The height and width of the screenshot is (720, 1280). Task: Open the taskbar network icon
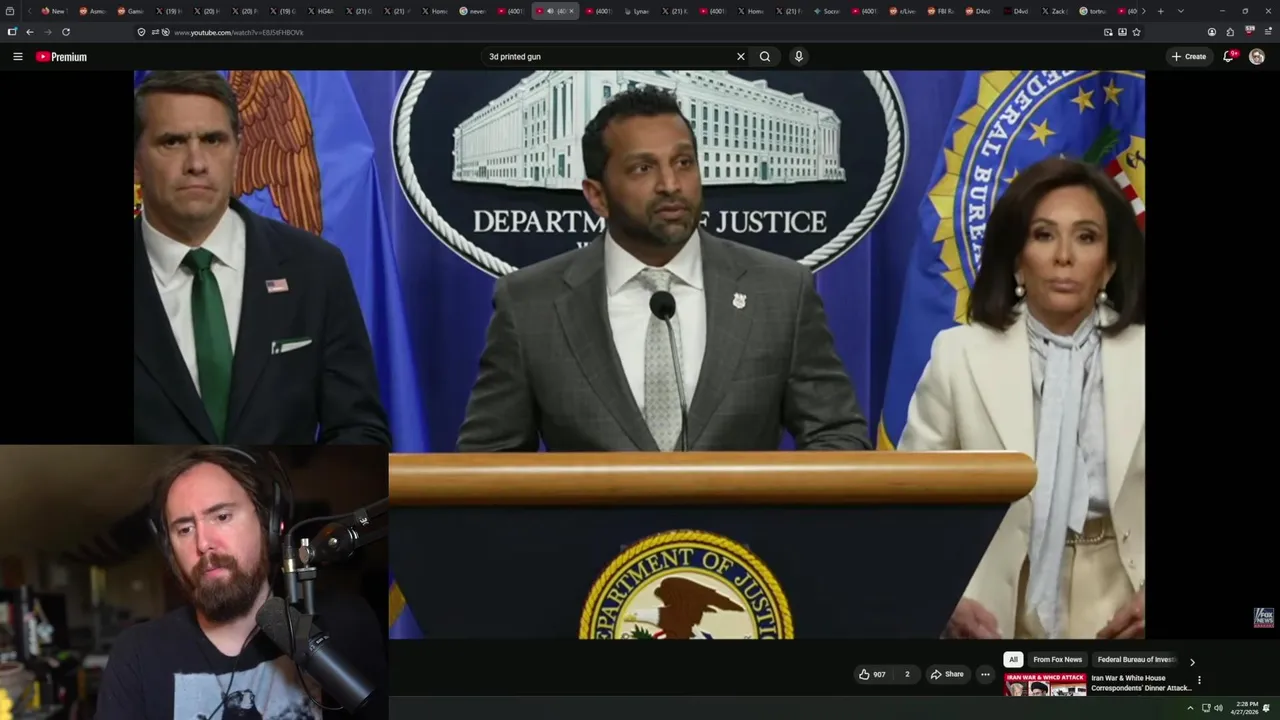[x=1205, y=708]
